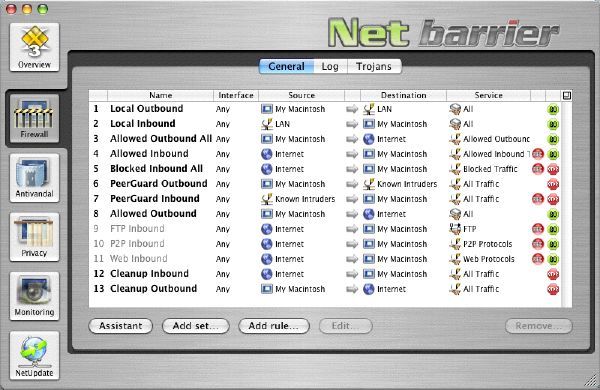Screen dimensions: 600x390
Task: Click red log icon of FTP Inbound rule
Action: 538,229
